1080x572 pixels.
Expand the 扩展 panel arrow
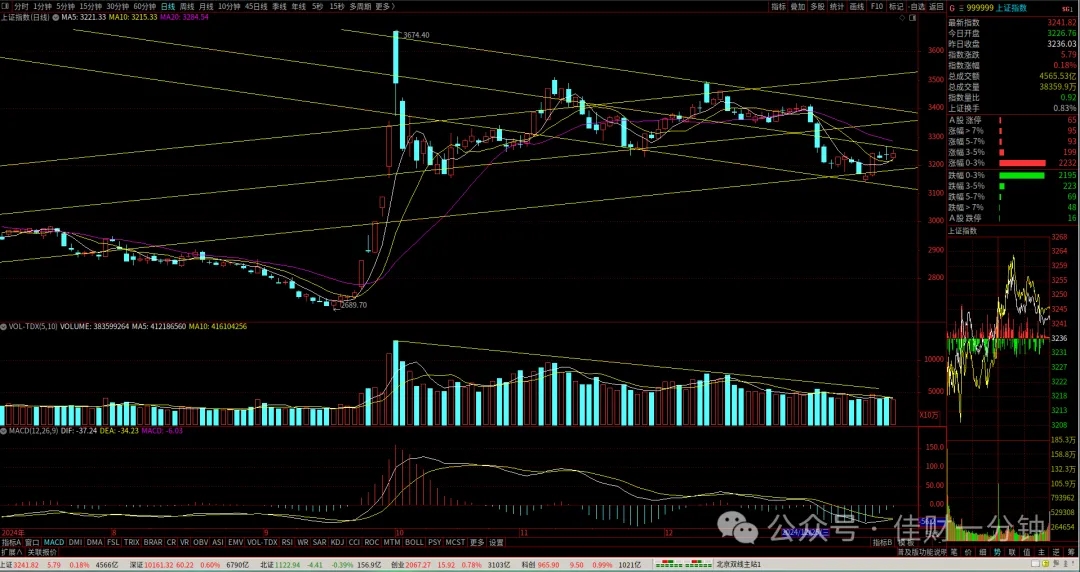[x=11, y=552]
